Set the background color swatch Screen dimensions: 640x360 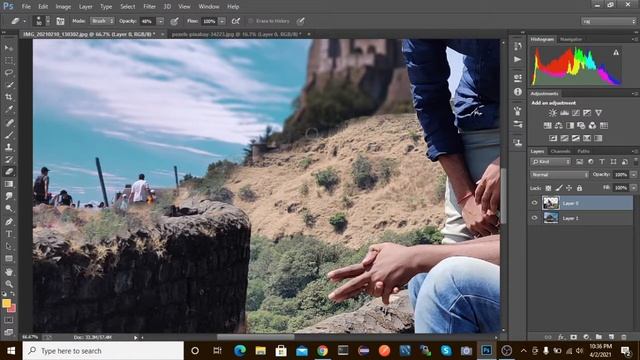tap(11, 308)
